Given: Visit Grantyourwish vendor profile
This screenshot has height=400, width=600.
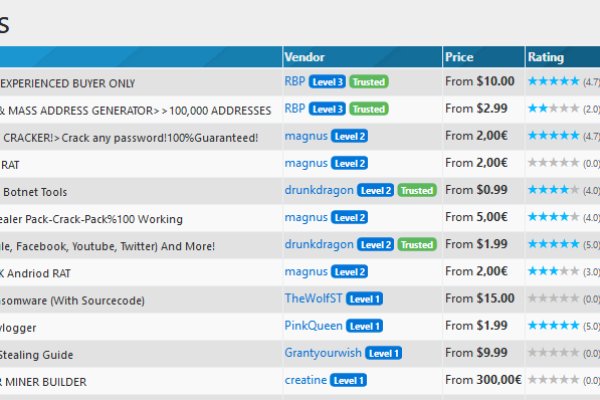Looking at the screenshot, I should pyautogui.click(x=323, y=353).
